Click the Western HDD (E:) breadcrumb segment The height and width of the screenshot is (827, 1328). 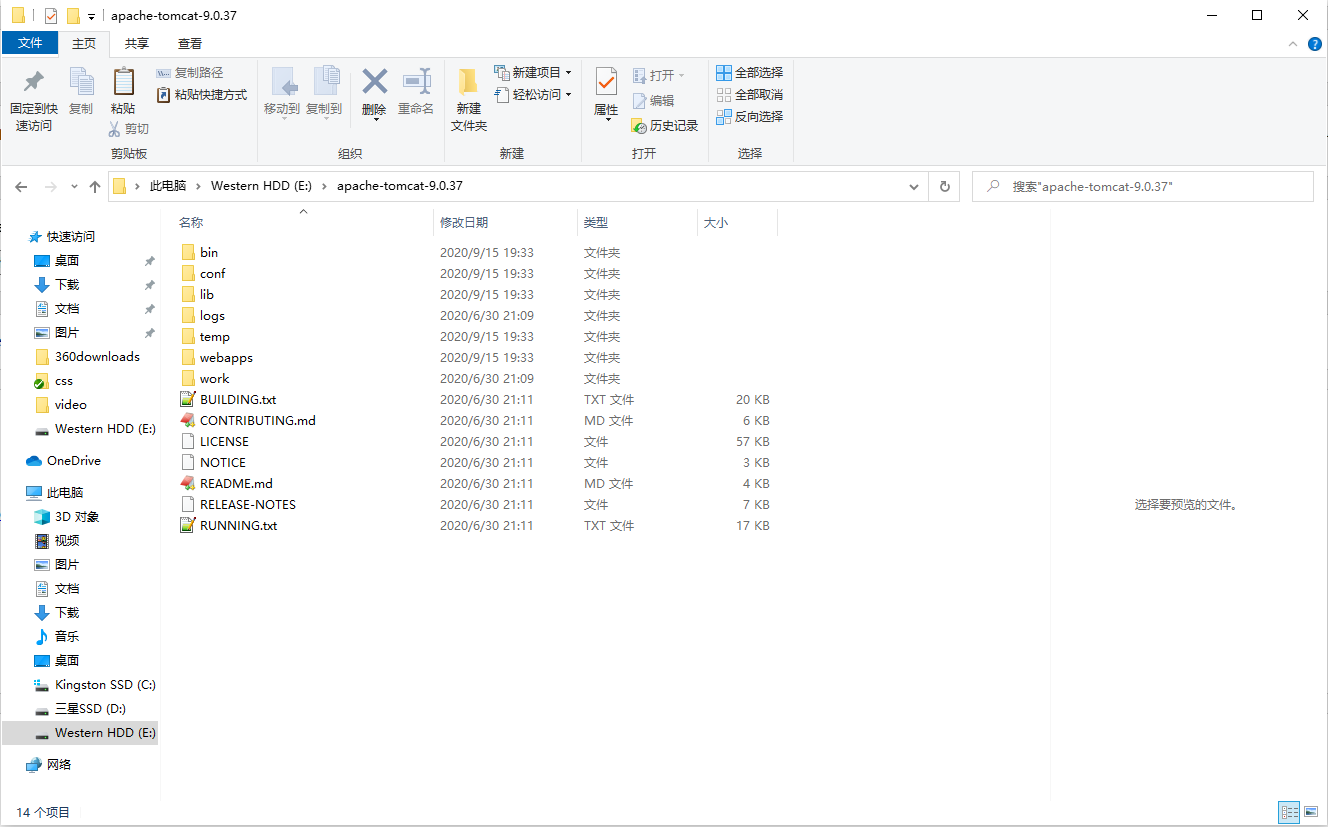pyautogui.click(x=262, y=187)
